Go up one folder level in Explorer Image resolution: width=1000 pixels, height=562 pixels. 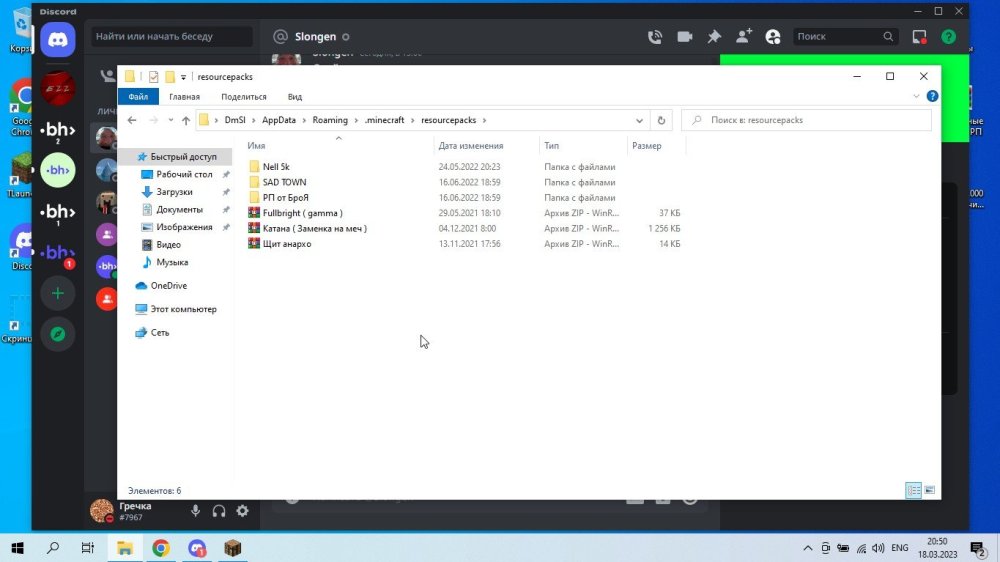[x=186, y=120]
